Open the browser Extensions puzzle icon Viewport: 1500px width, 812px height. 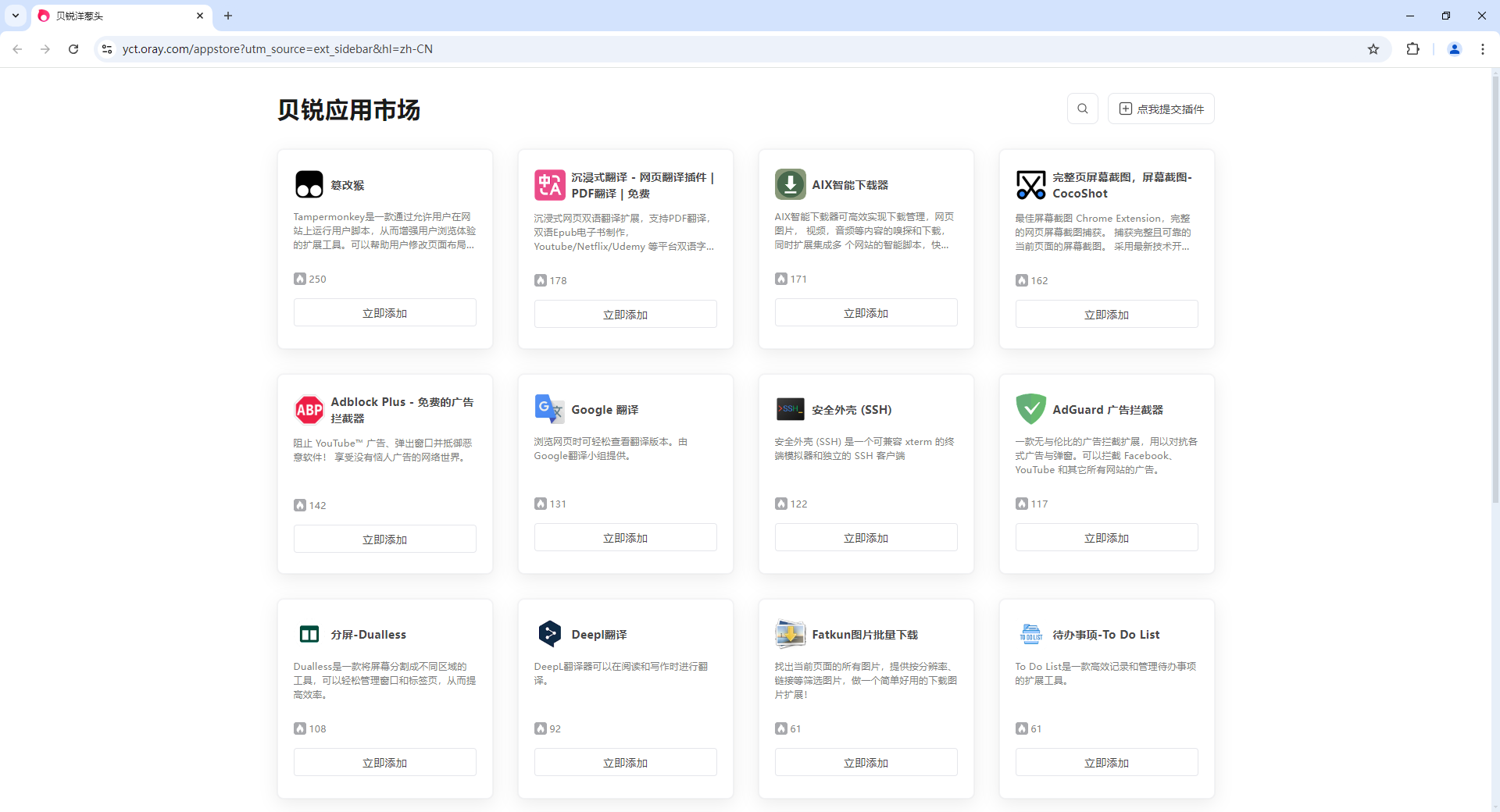click(x=1412, y=49)
